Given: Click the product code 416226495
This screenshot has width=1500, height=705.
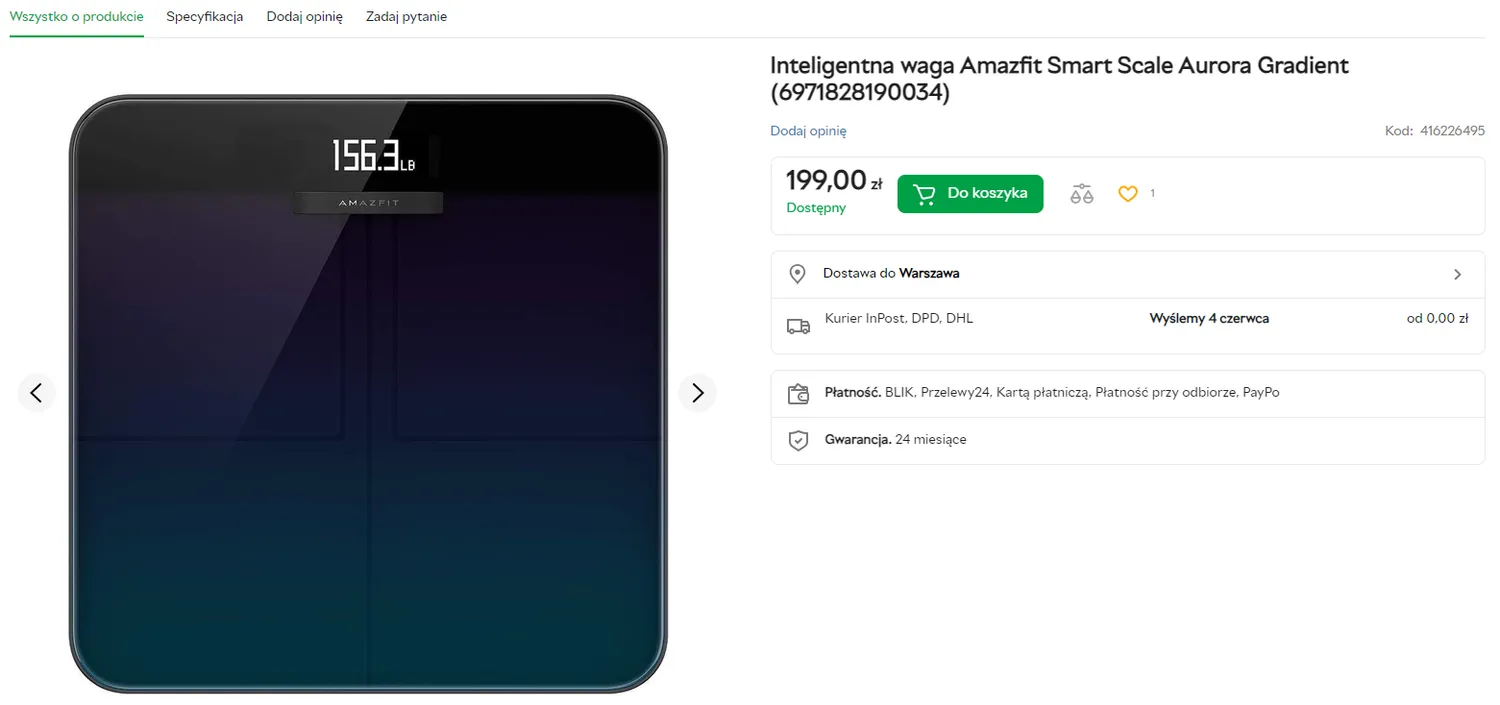Looking at the screenshot, I should click(x=1452, y=131).
